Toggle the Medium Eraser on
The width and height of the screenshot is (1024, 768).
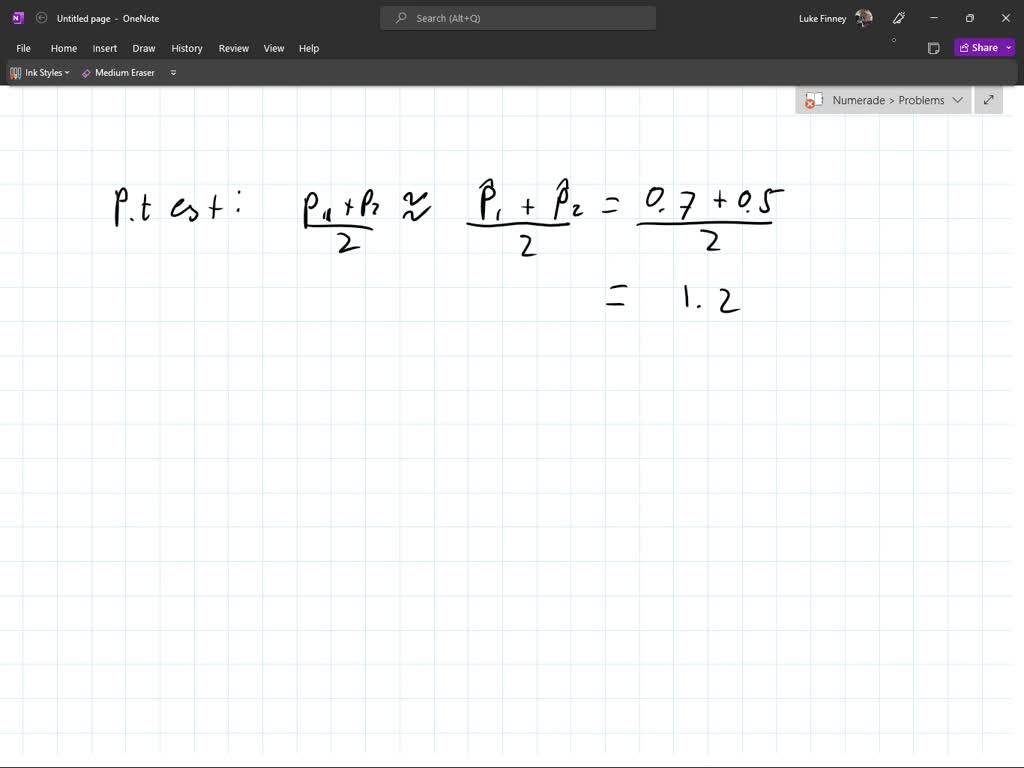click(x=118, y=72)
